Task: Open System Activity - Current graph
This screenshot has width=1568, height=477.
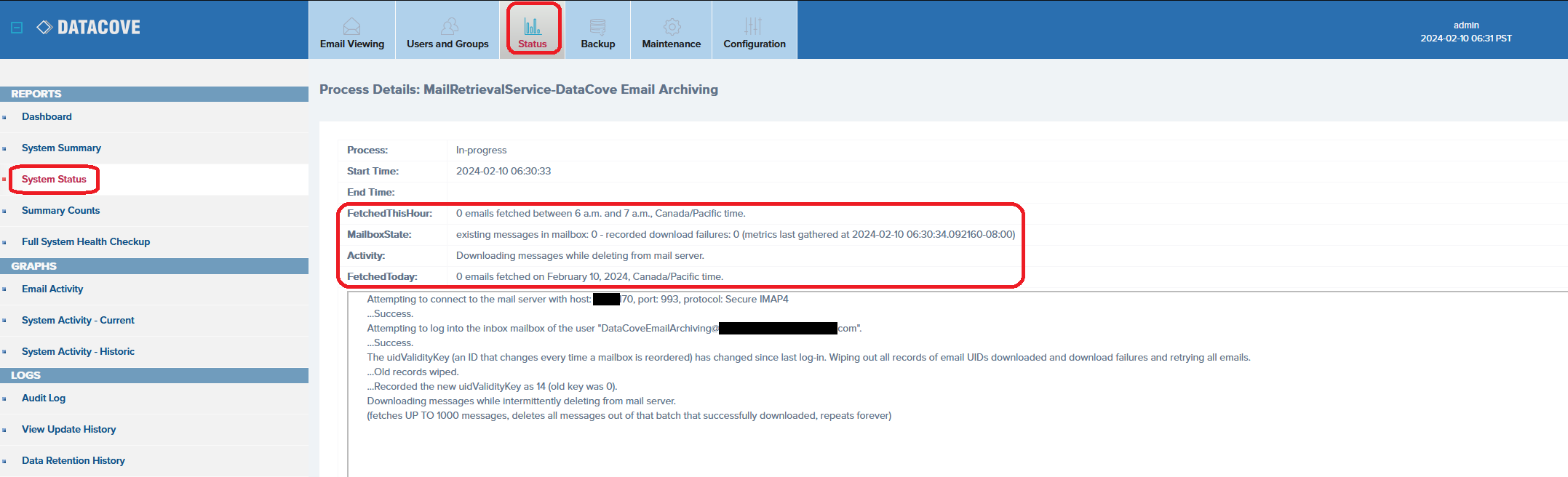Action: (78, 320)
